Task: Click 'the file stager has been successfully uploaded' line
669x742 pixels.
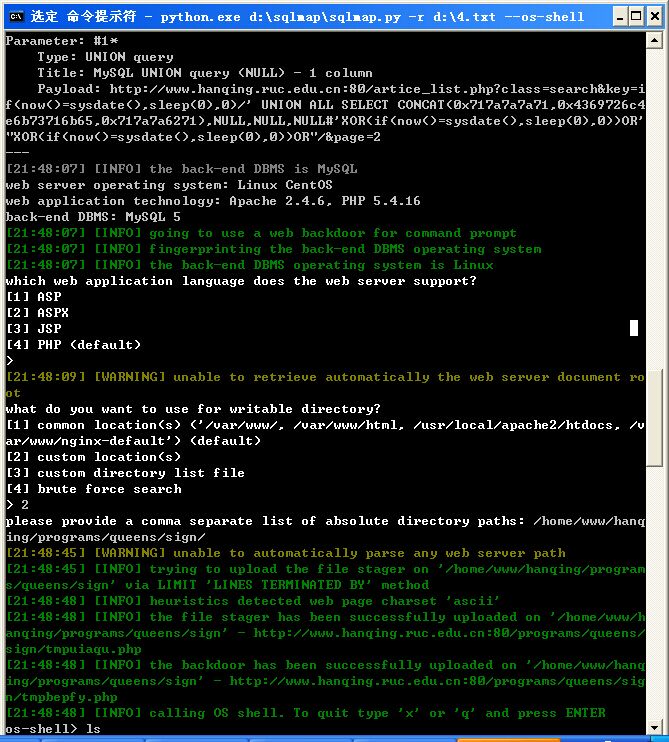Action: (x=325, y=618)
